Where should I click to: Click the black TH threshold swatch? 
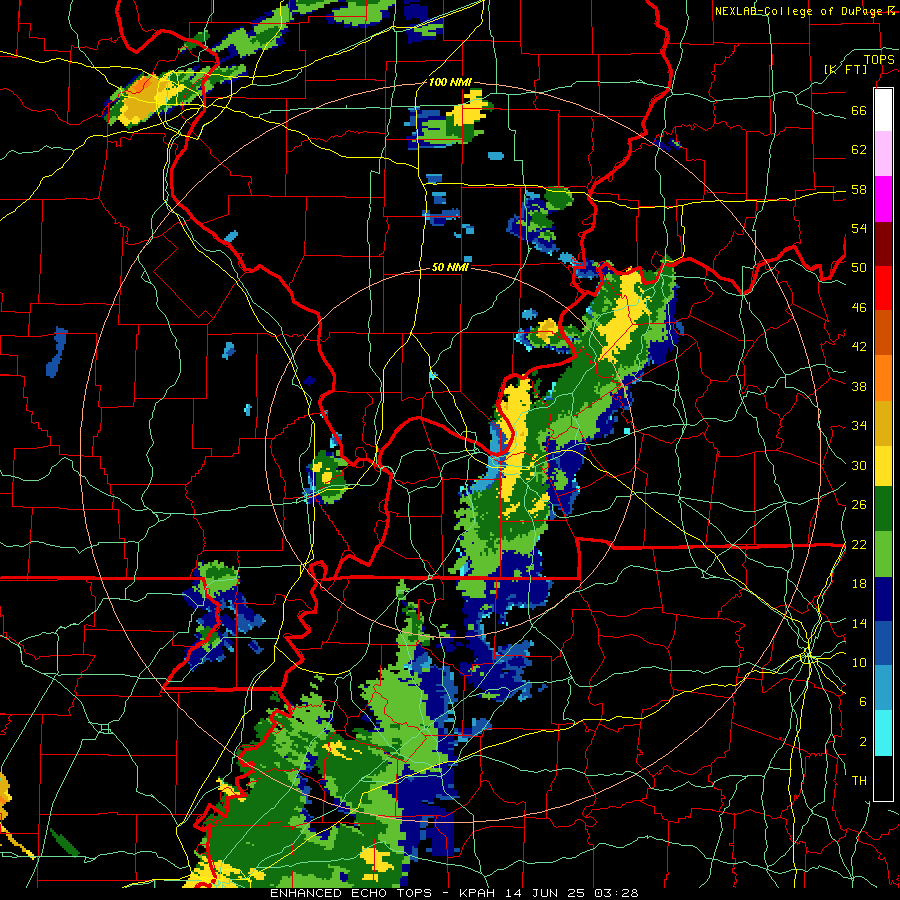883,778
